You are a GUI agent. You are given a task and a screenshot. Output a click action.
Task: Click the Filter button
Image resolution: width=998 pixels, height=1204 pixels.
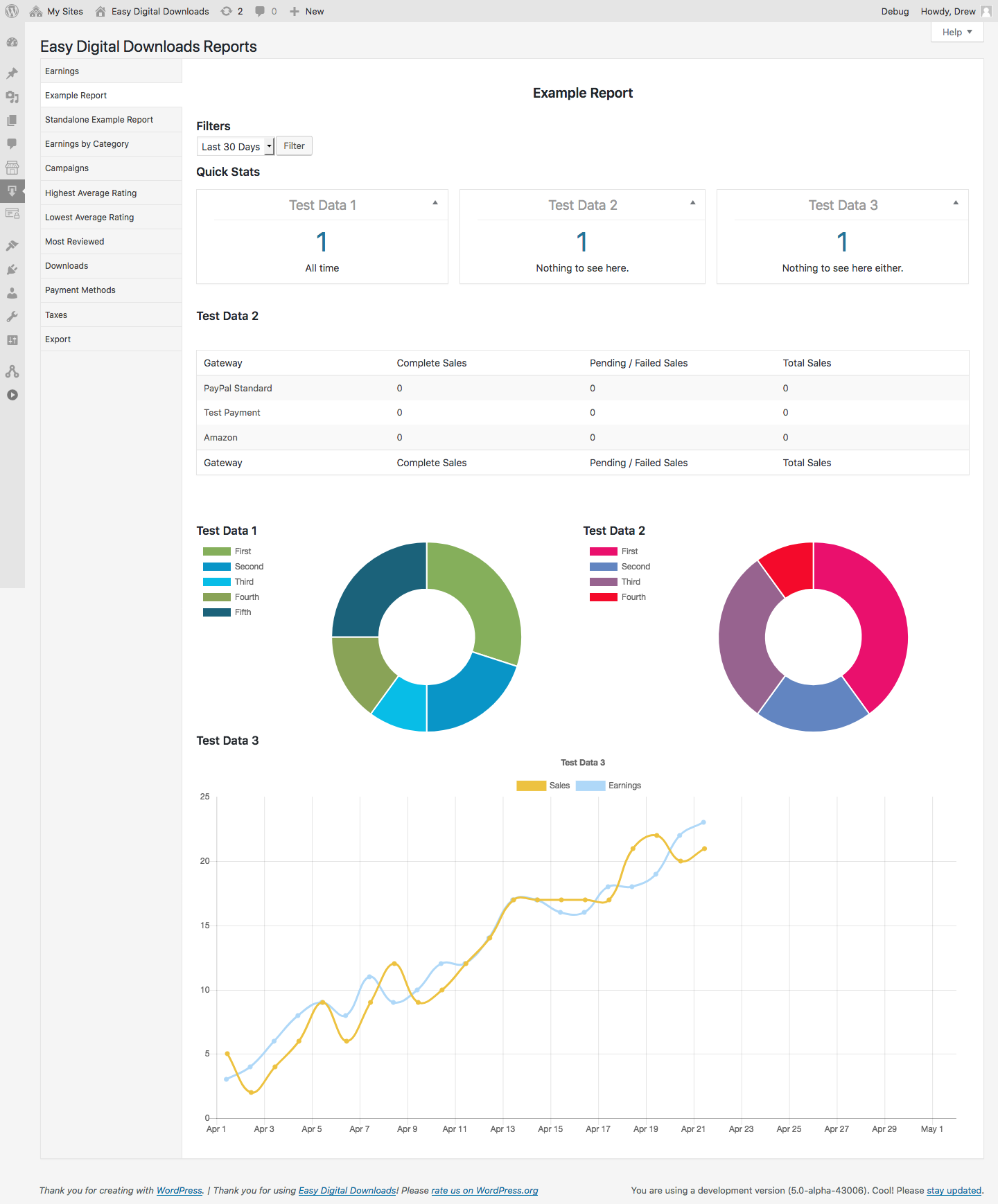(294, 146)
